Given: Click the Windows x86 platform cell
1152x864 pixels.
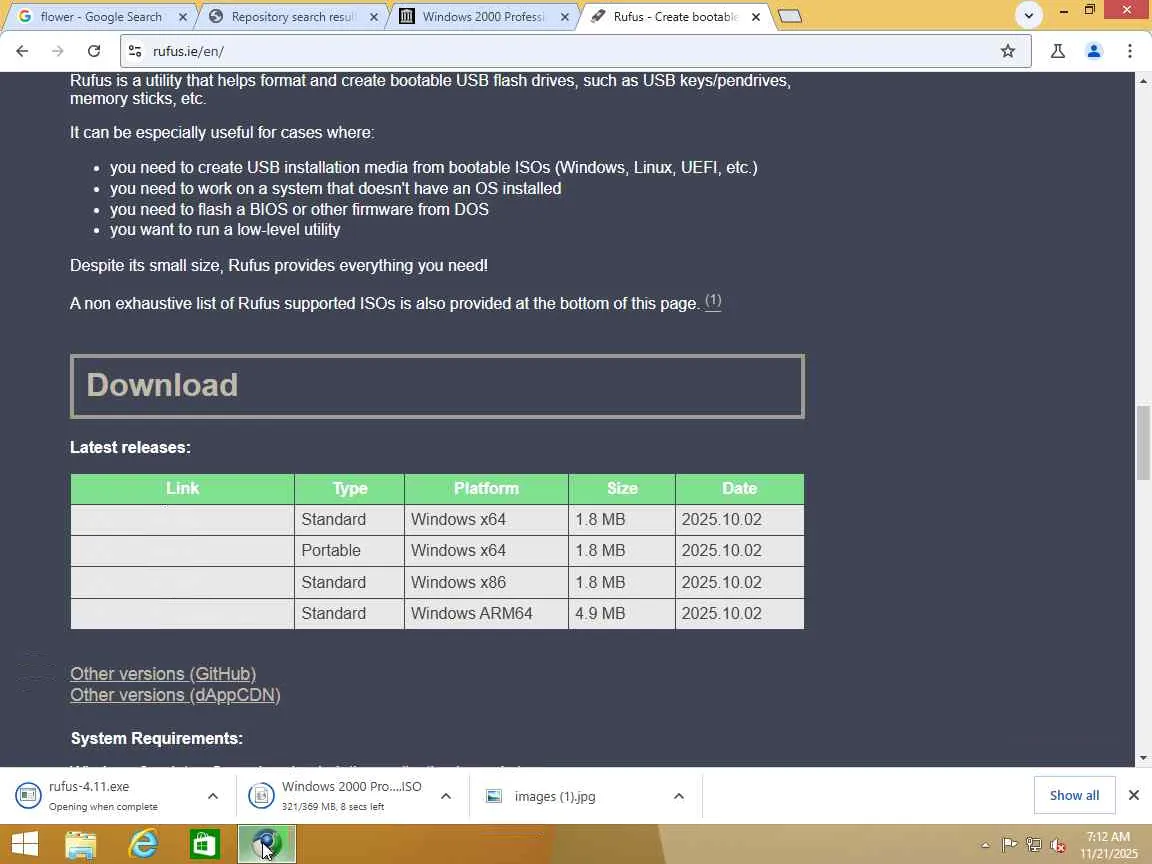Looking at the screenshot, I should pos(486,582).
